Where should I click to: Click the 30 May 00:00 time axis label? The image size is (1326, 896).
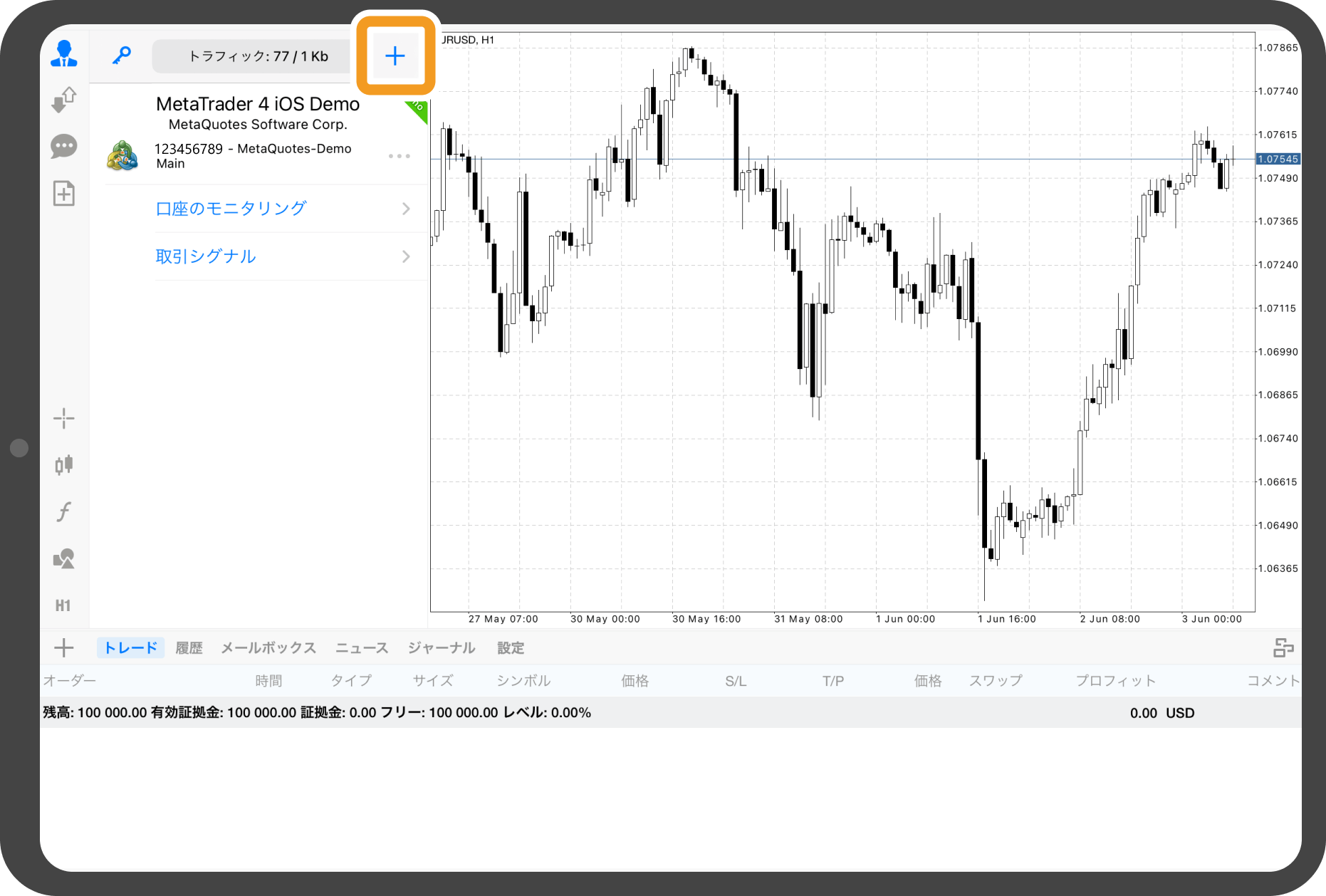tap(605, 619)
